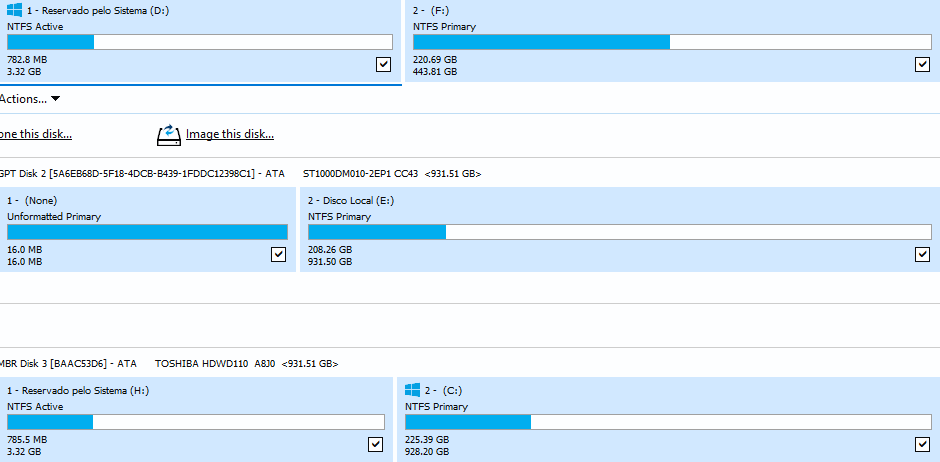This screenshot has height=462, width=940.
Task: Uncheck the F: partition checkbox
Action: pyautogui.click(x=923, y=64)
